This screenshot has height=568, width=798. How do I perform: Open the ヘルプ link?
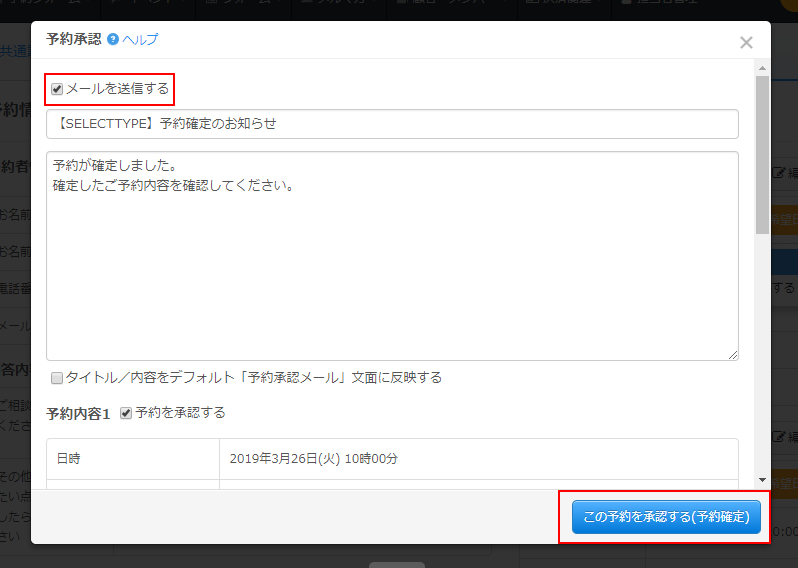140,40
